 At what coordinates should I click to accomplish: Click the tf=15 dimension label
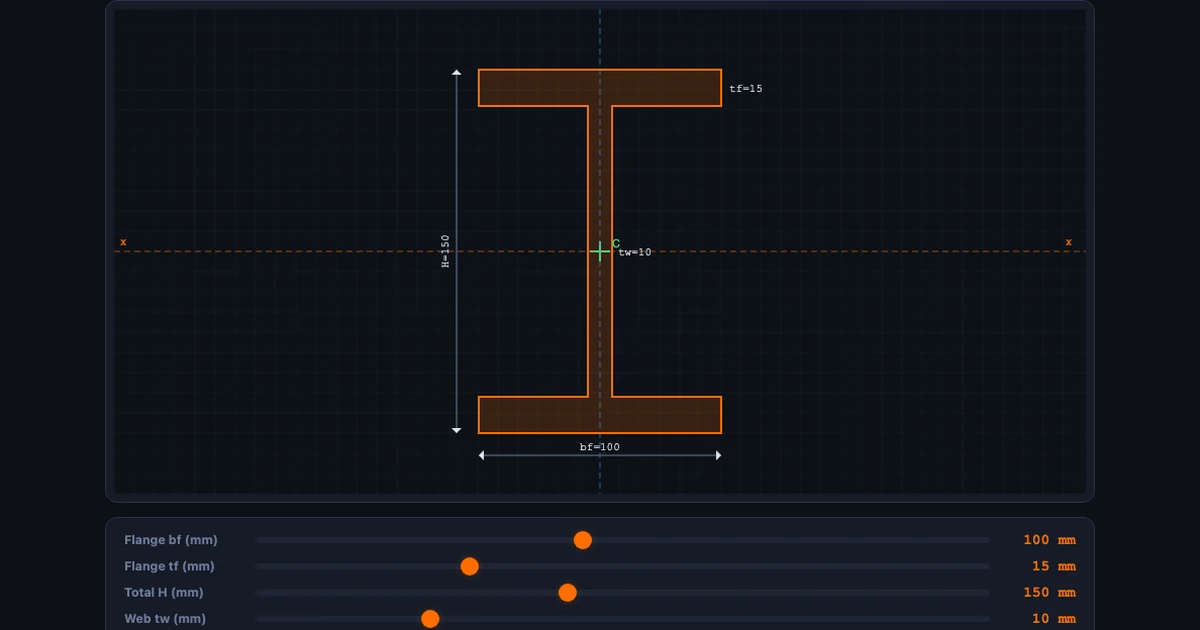pyautogui.click(x=746, y=89)
